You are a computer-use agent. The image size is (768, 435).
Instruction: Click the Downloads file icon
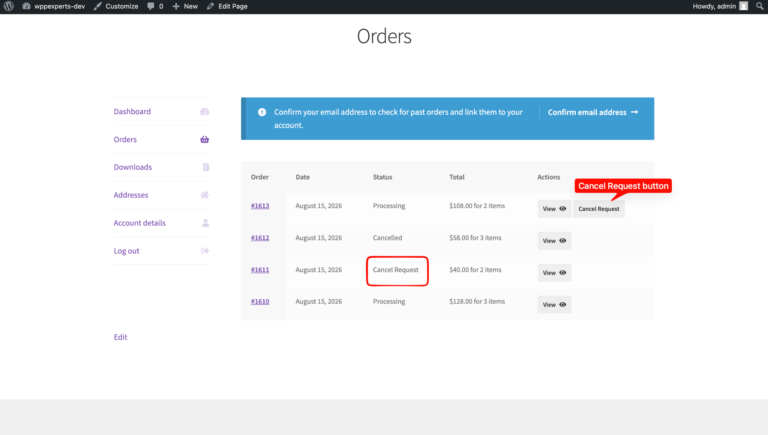coord(206,167)
